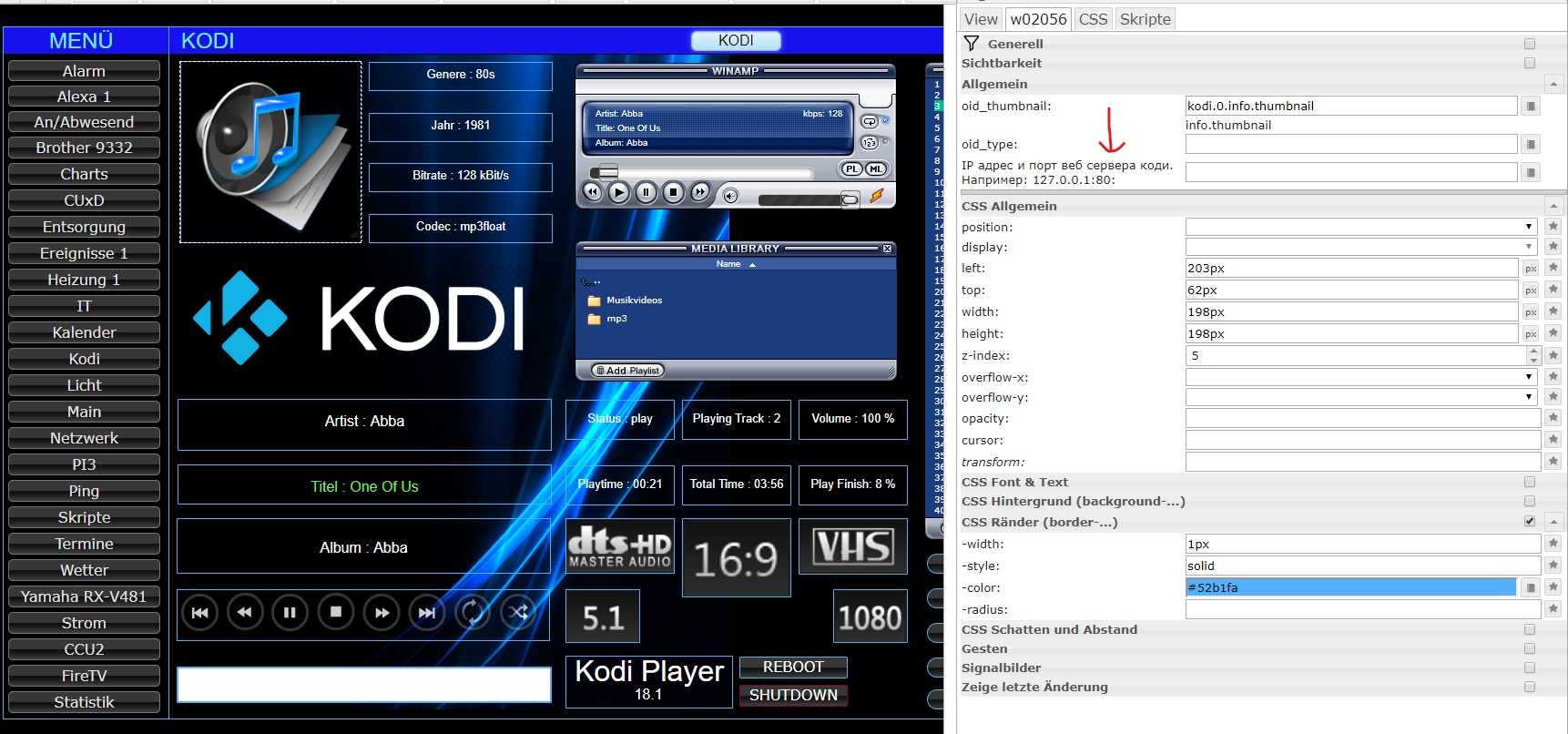The height and width of the screenshot is (734, 1568).
Task: Open color picker button for border color
Action: (x=1531, y=588)
